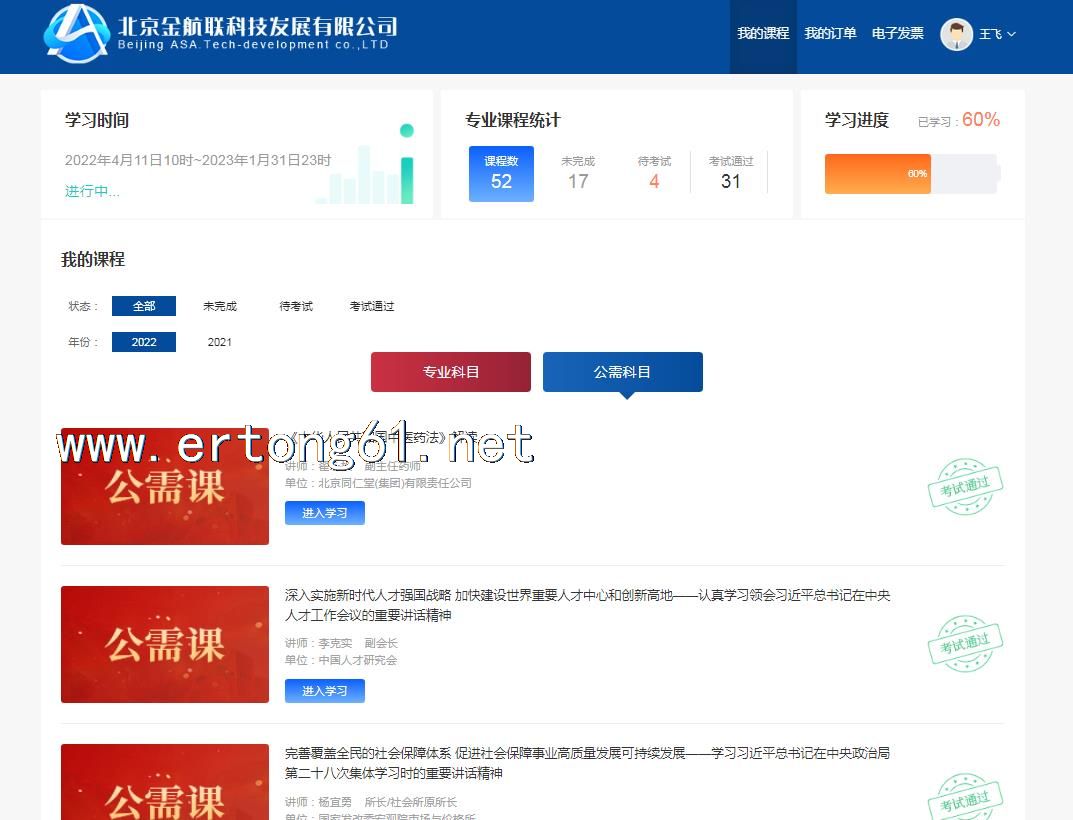Click the 待考试 count of 4

tap(654, 181)
